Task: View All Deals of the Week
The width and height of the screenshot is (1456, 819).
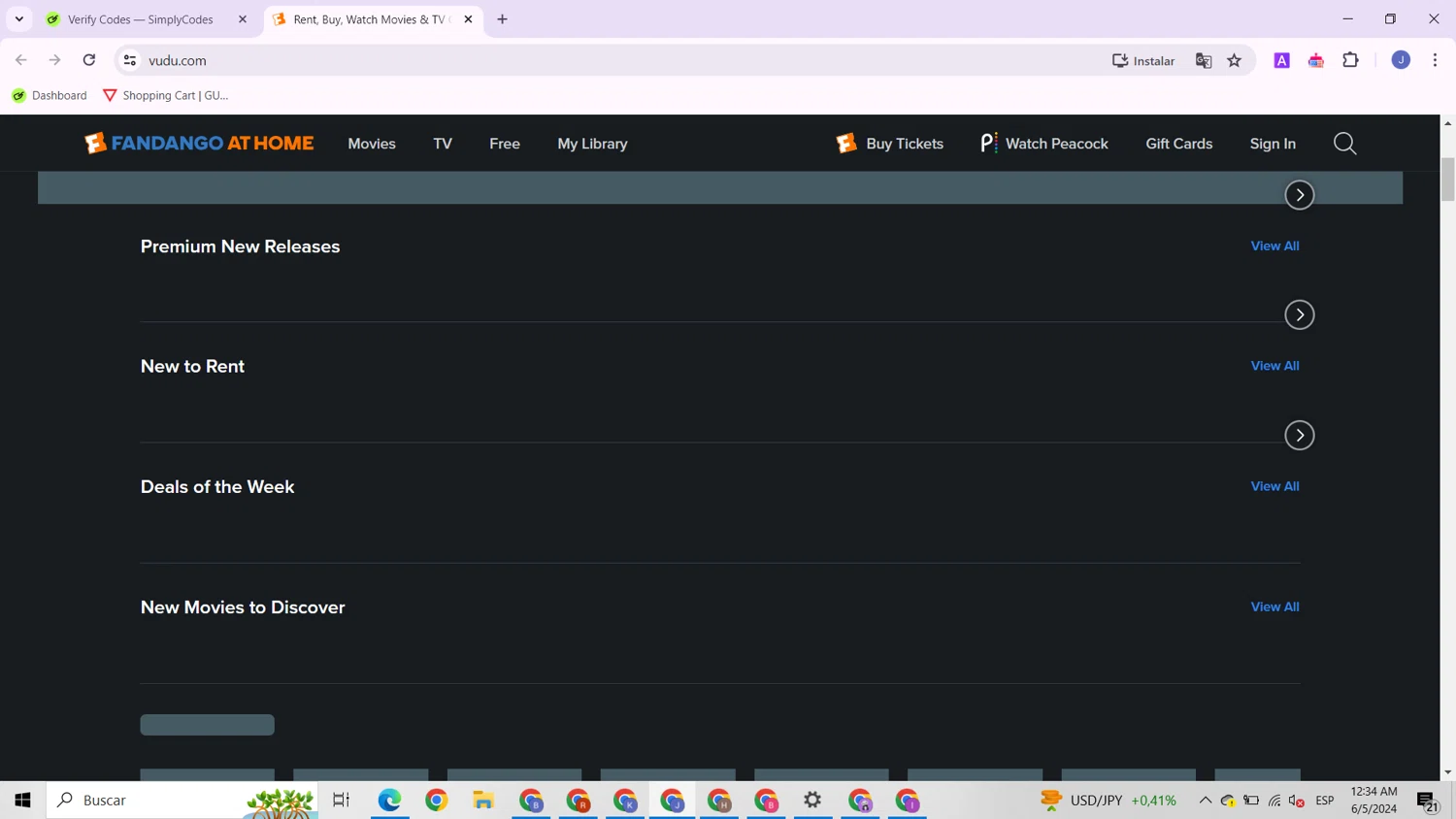Action: (1274, 486)
